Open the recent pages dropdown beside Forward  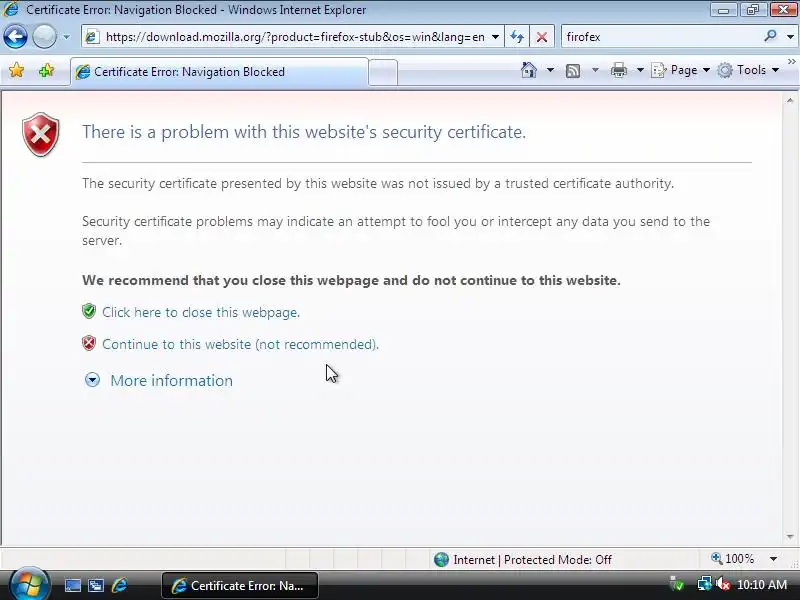(x=66, y=37)
